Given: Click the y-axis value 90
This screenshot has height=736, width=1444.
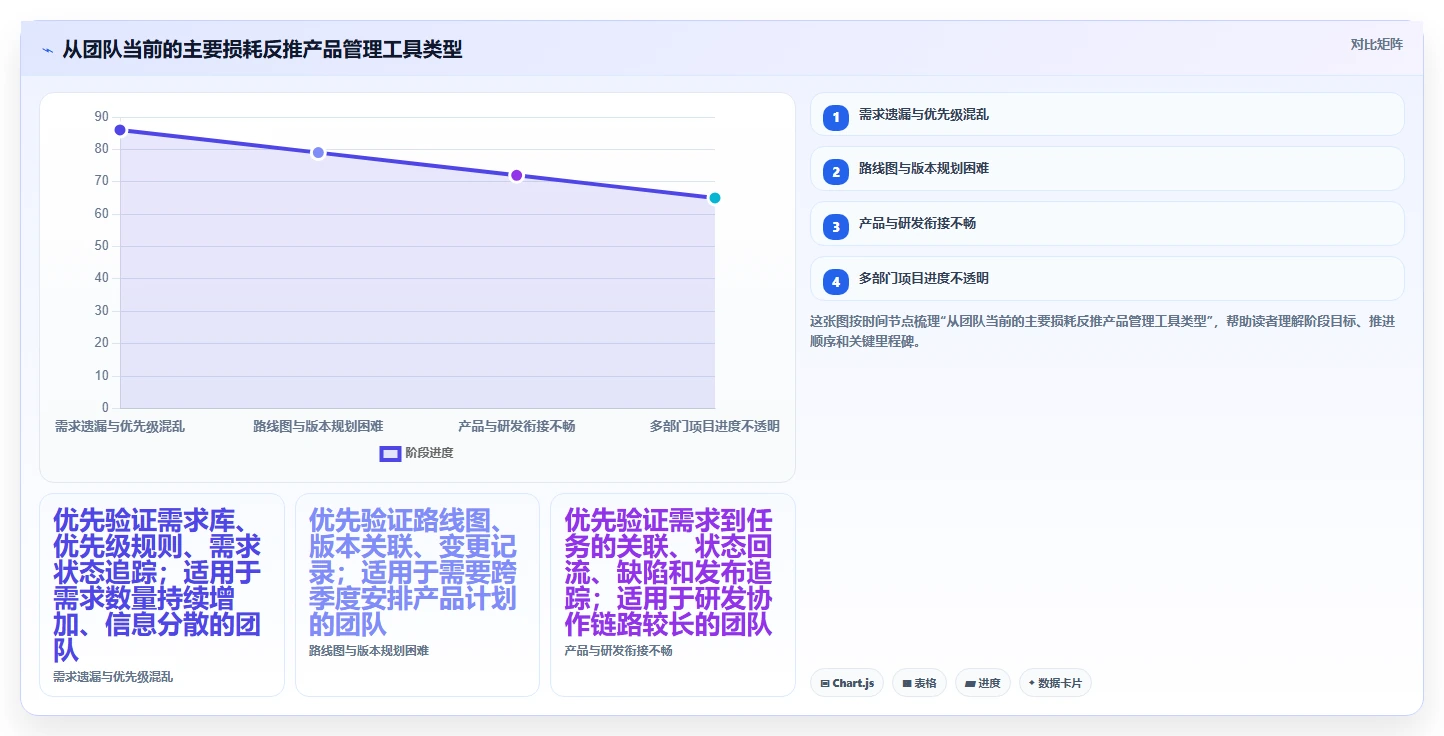Looking at the screenshot, I should tap(102, 117).
